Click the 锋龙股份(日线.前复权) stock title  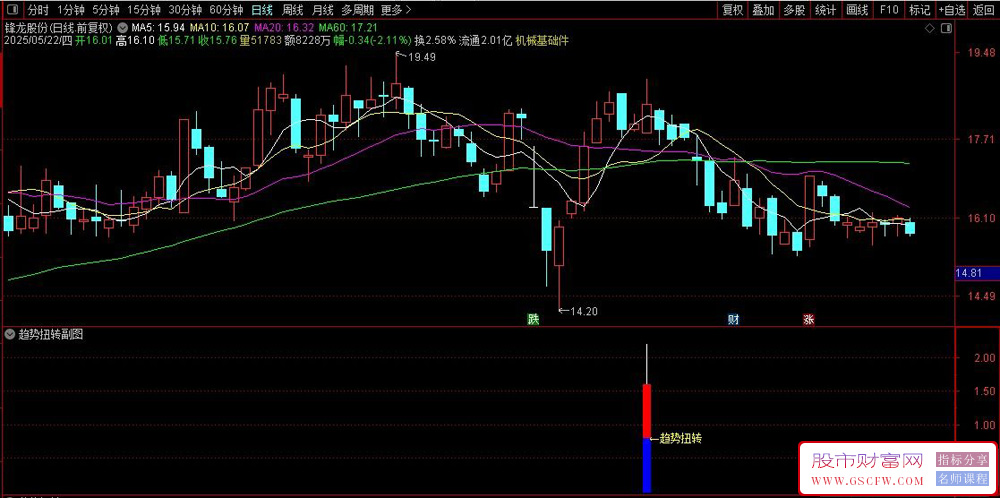tap(59, 29)
